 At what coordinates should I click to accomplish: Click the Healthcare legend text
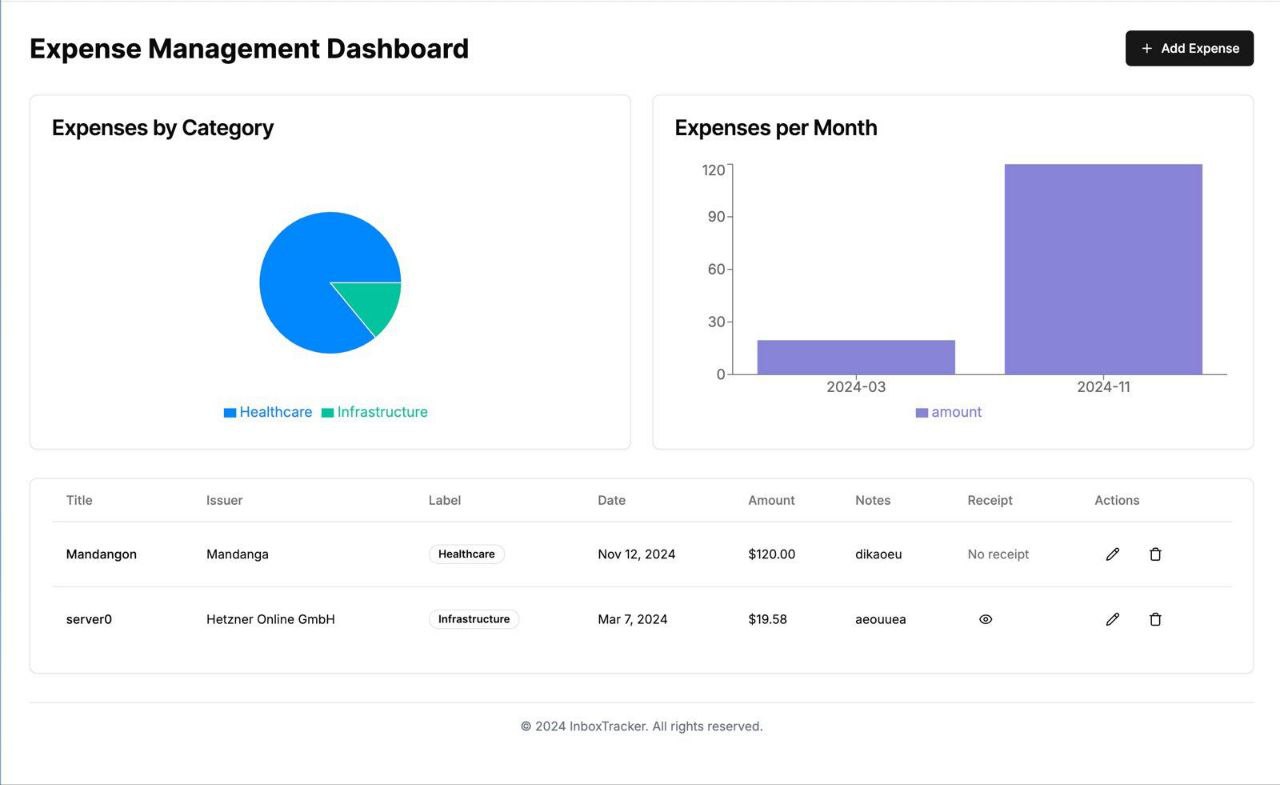tap(276, 412)
